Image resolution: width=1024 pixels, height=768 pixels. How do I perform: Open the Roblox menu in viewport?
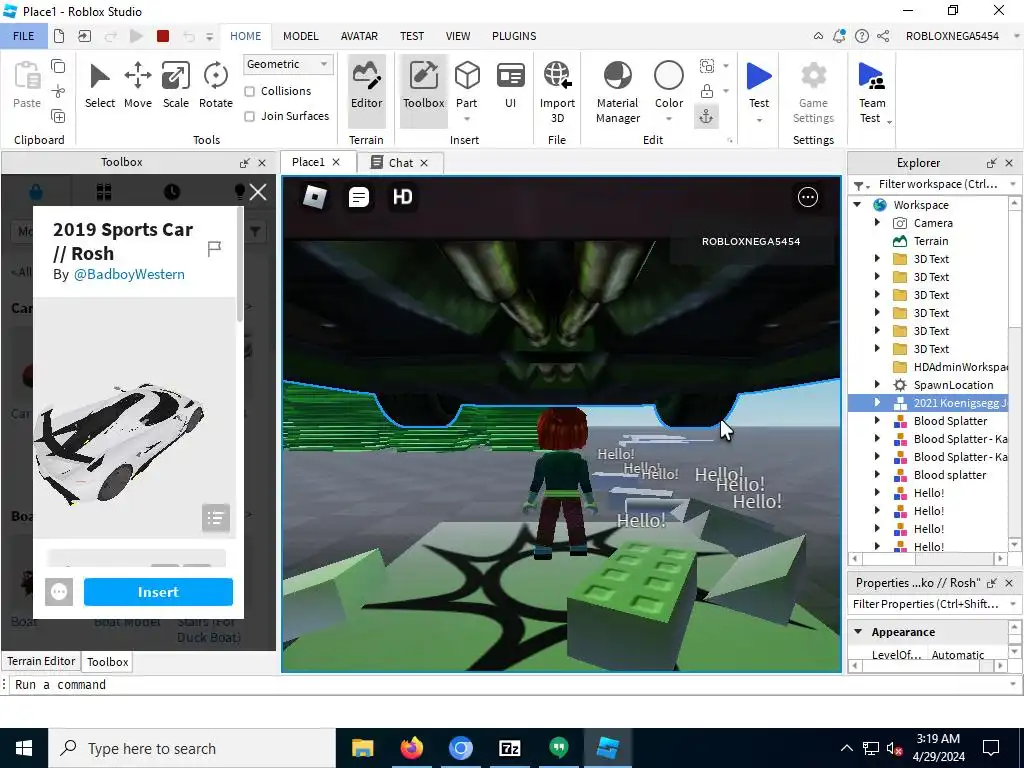(x=315, y=197)
